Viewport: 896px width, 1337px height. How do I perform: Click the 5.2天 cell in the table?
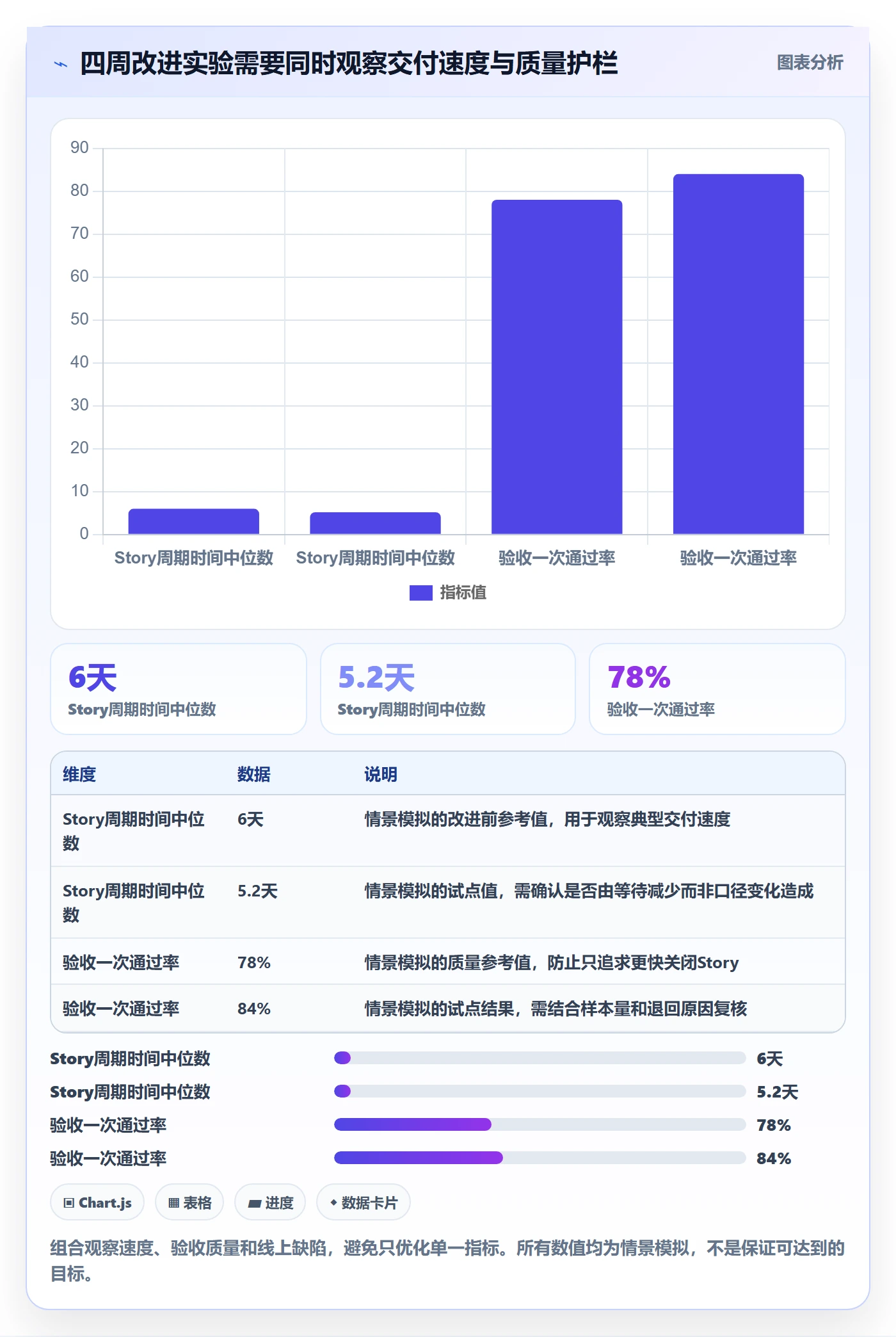258,891
